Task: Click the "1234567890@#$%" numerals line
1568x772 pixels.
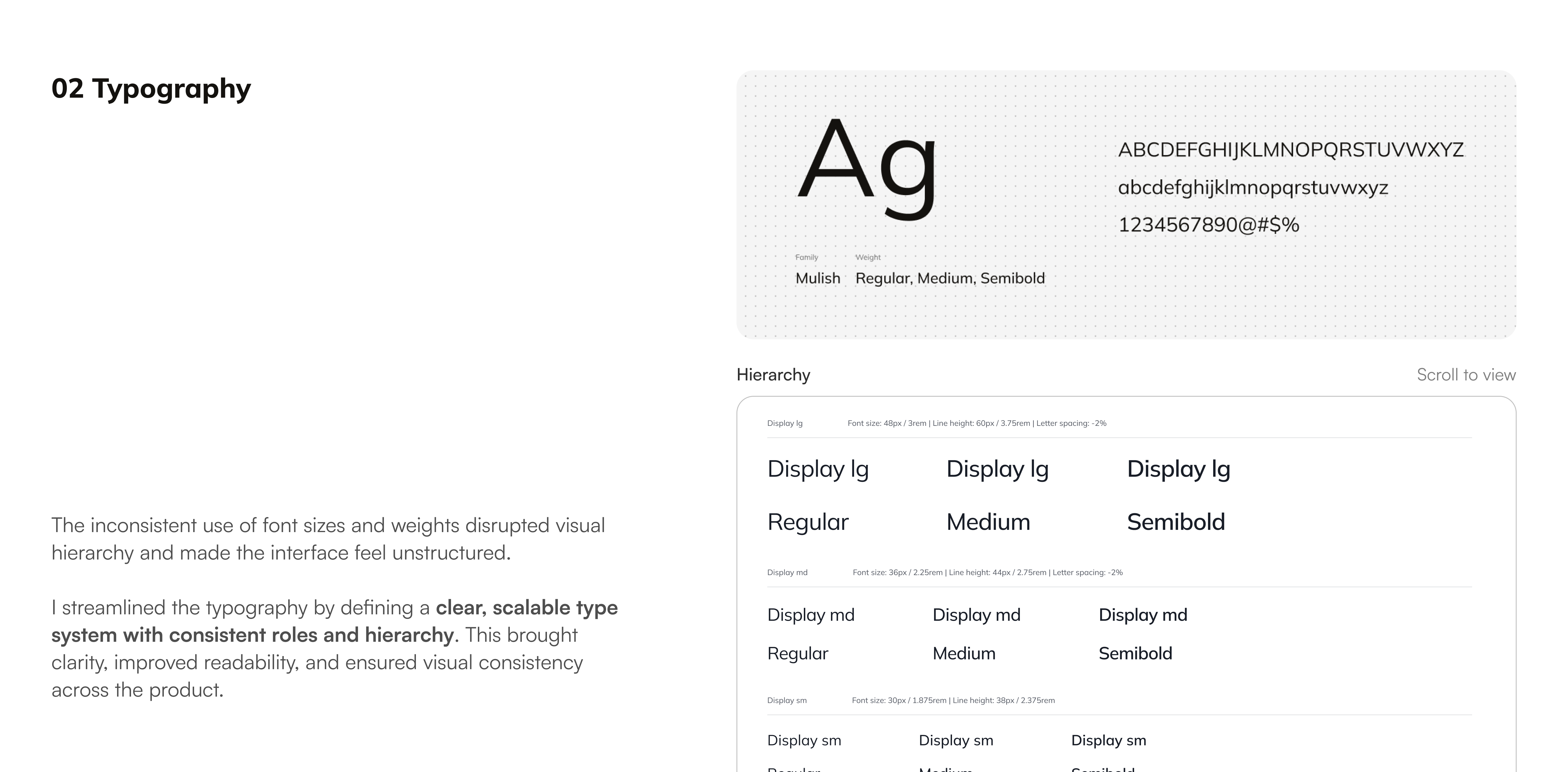Action: (1209, 225)
